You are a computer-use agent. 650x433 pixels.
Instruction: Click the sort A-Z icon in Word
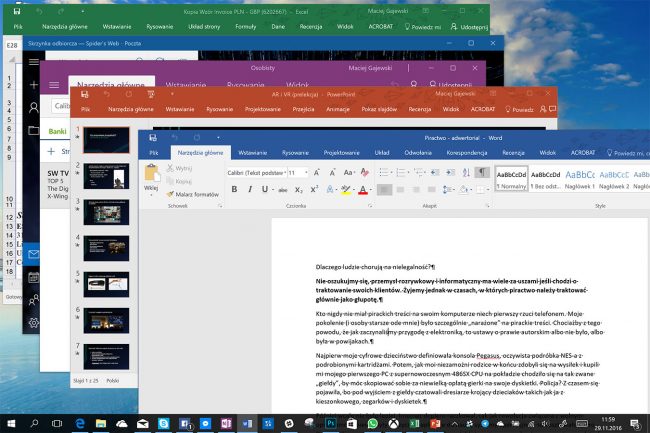click(466, 172)
